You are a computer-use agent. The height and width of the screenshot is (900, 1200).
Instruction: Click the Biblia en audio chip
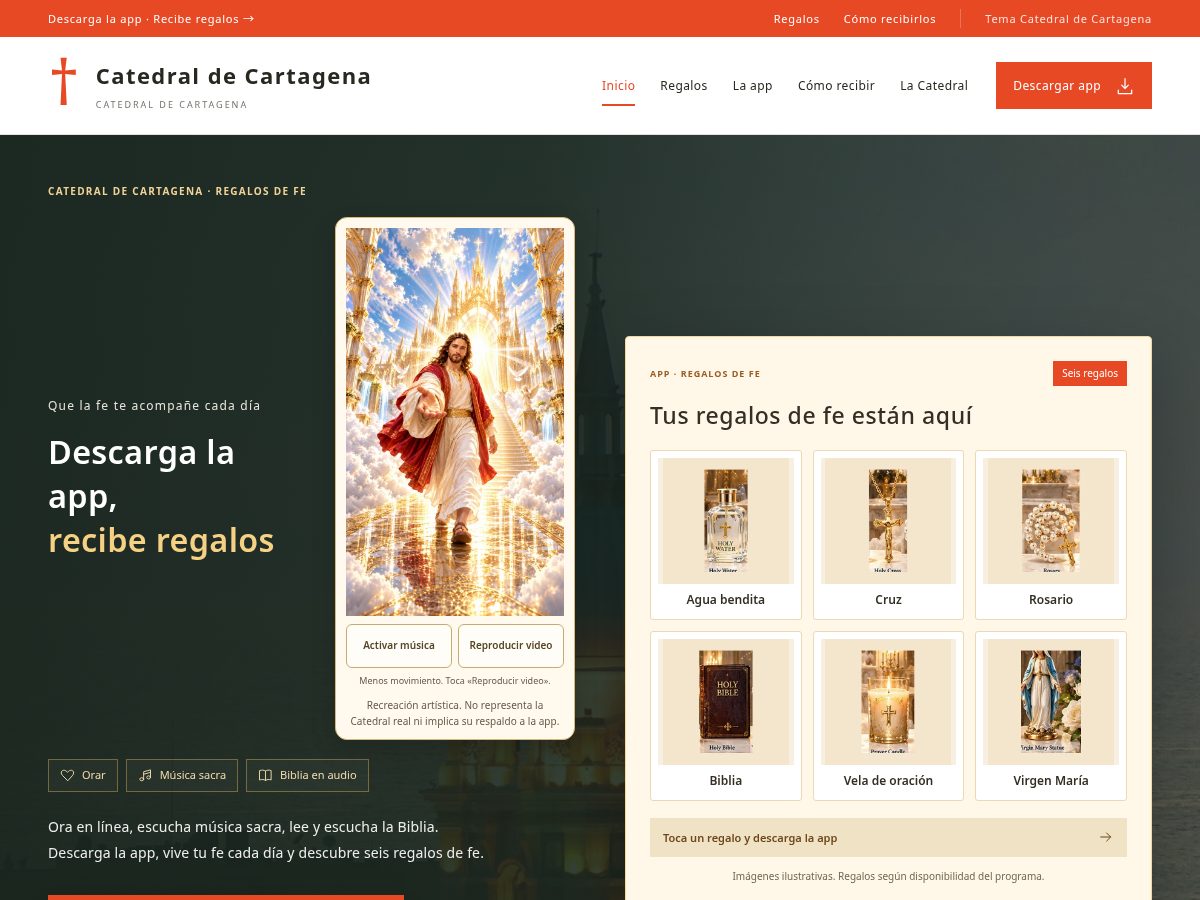click(307, 775)
